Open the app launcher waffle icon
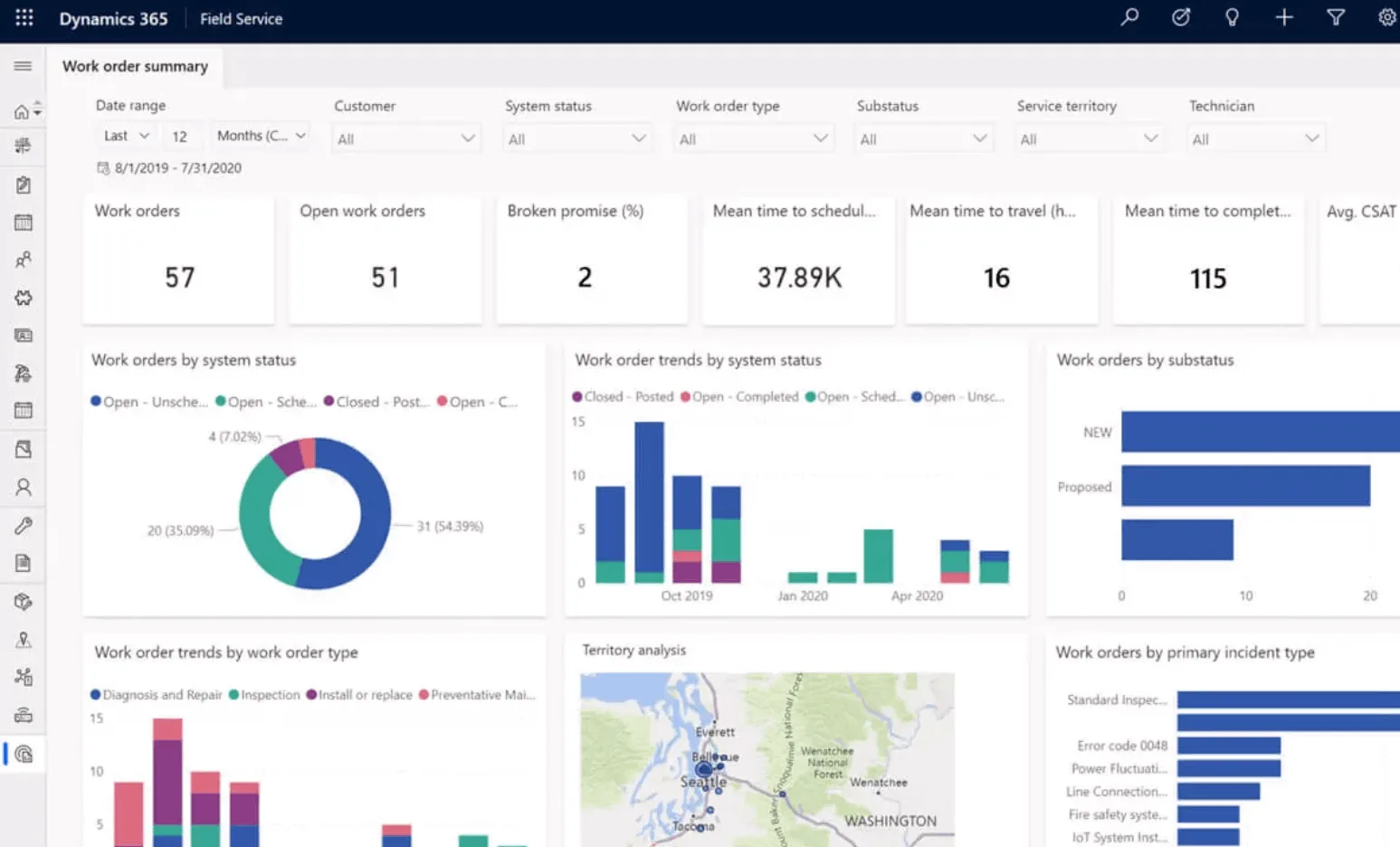 pos(24,18)
